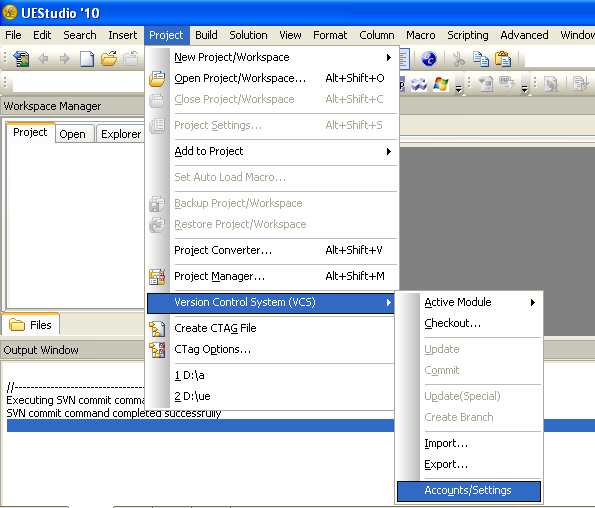595x508 pixels.
Task: Open the Advanced menu
Action: pos(524,35)
